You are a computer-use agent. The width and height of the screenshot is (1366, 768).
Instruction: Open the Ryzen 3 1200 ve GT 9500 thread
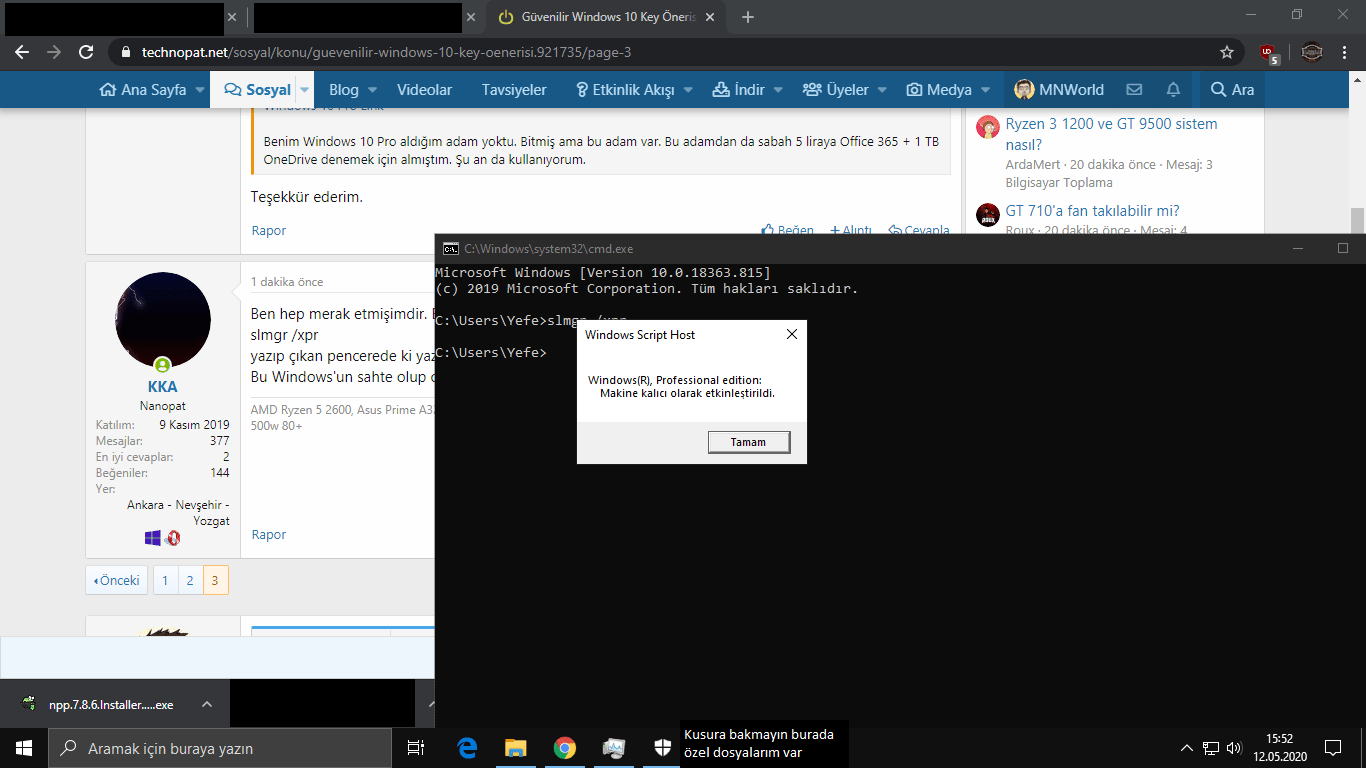pos(1111,134)
